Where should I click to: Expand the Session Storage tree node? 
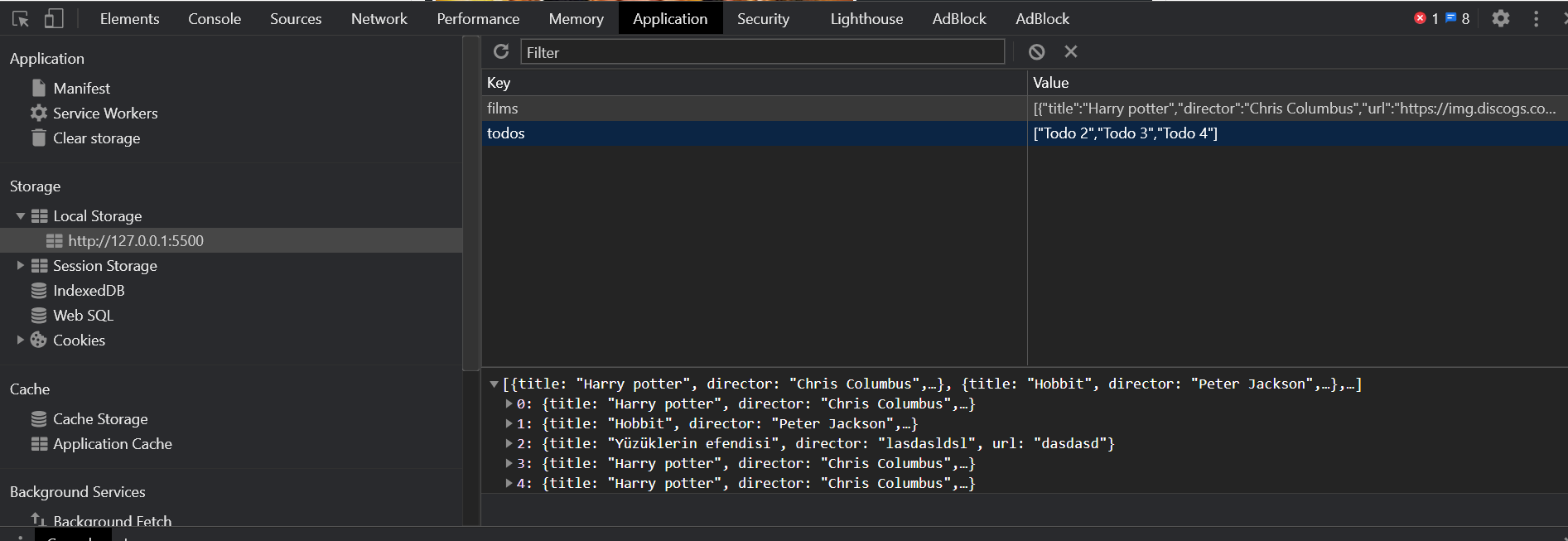21,266
